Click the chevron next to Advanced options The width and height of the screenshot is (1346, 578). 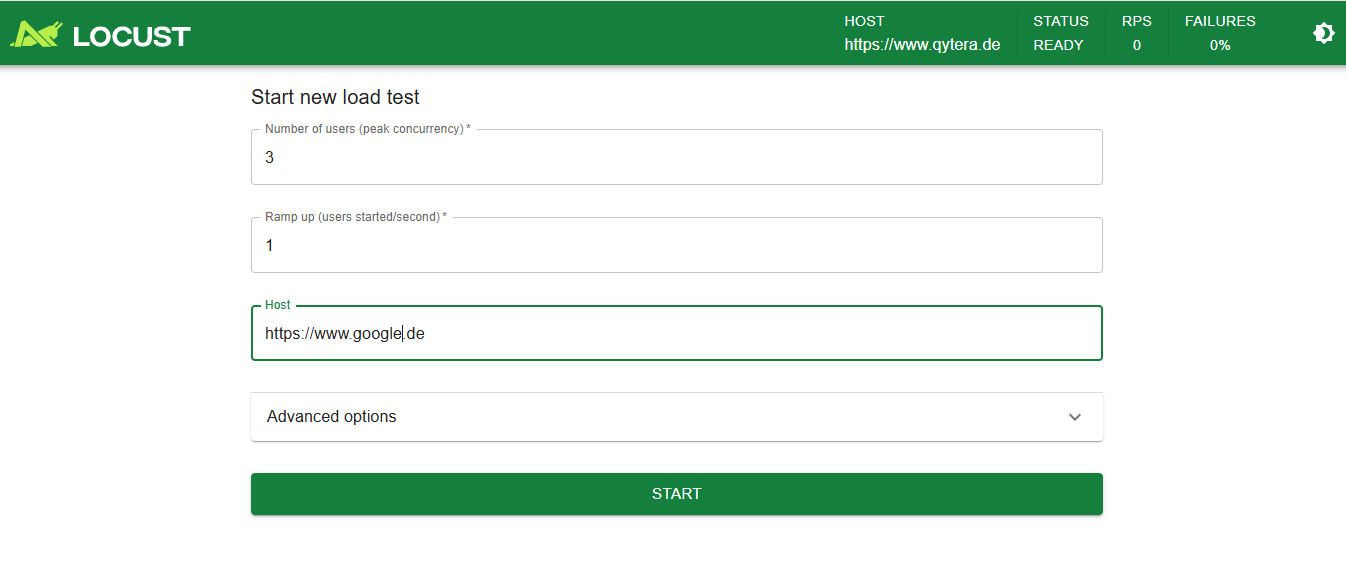1075,416
